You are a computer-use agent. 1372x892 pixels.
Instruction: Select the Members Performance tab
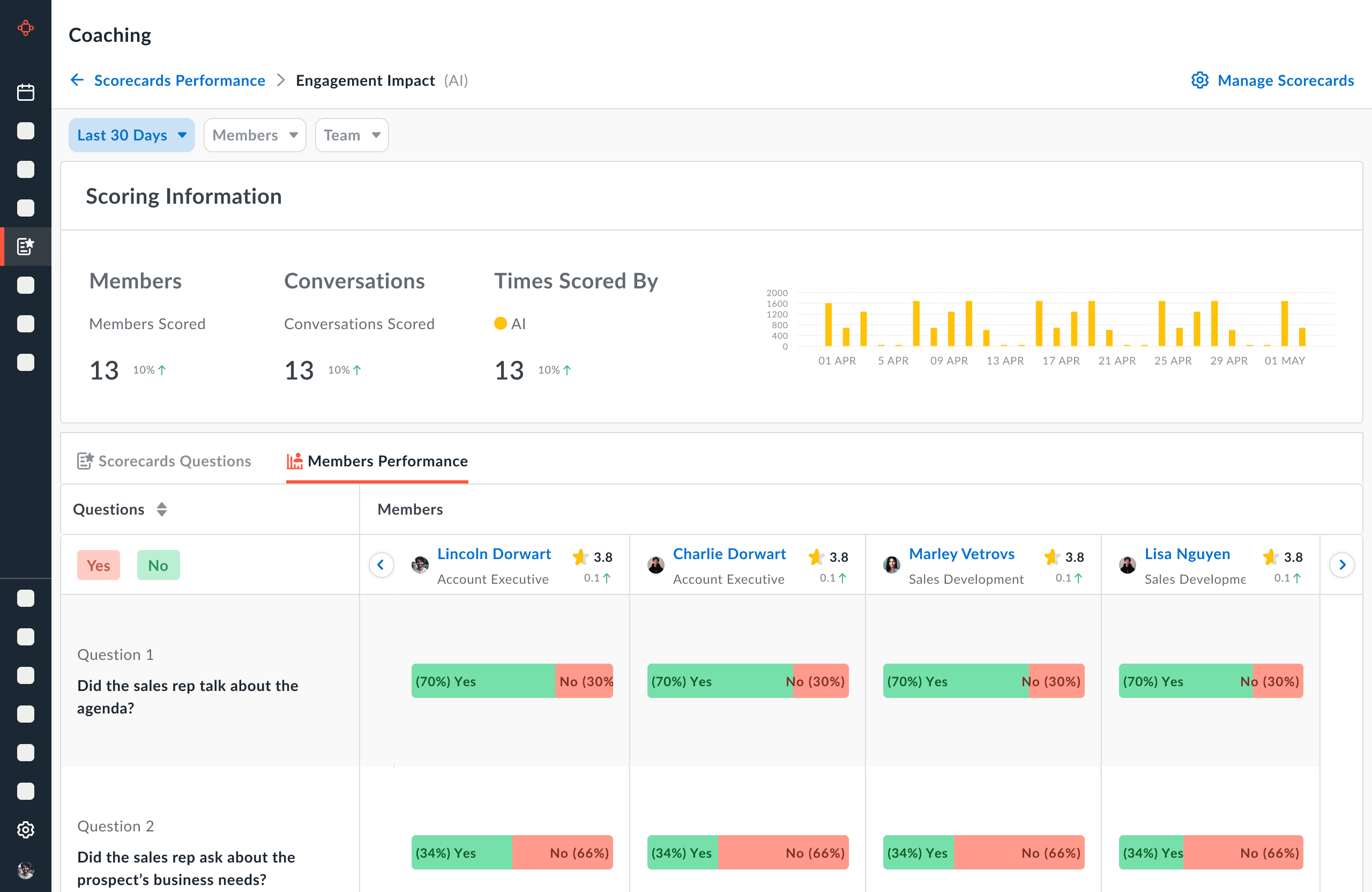point(377,460)
